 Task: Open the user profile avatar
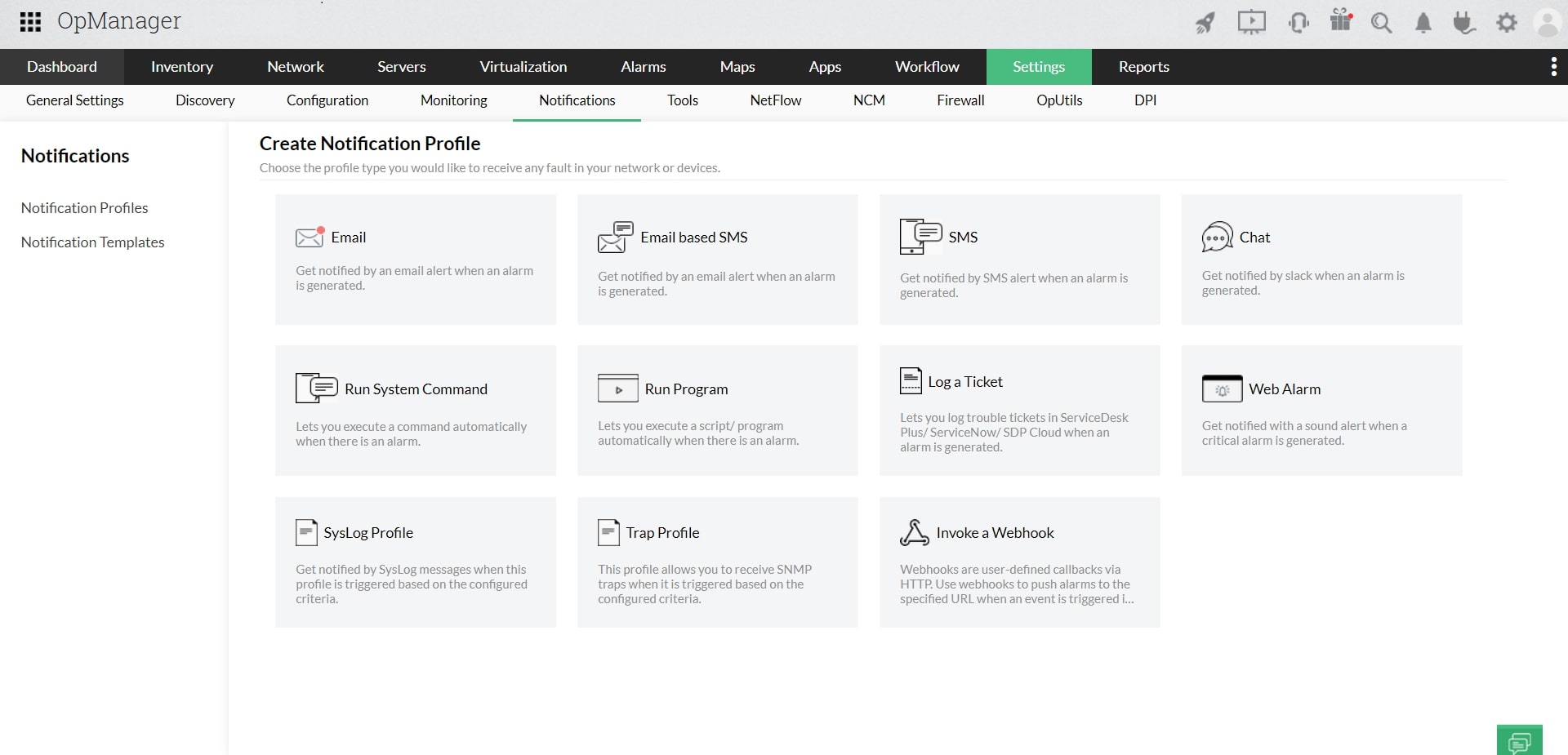click(1548, 23)
